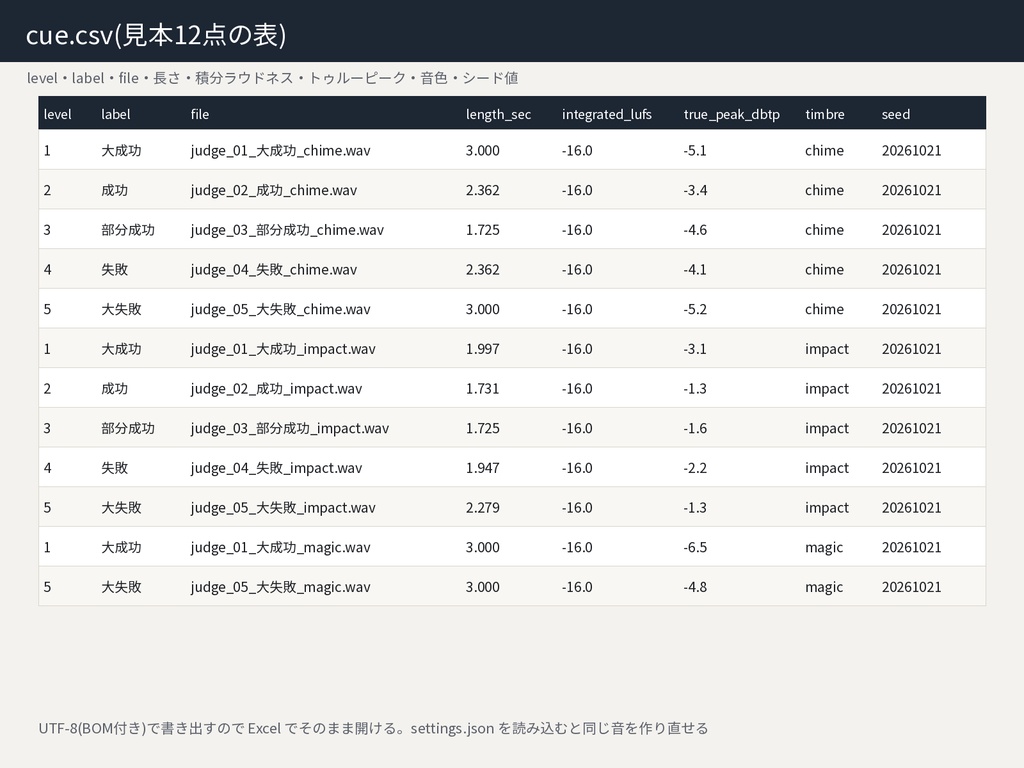The height and width of the screenshot is (768, 1024).
Task: Click label 部分成功 in the chime row
Action: pos(128,230)
